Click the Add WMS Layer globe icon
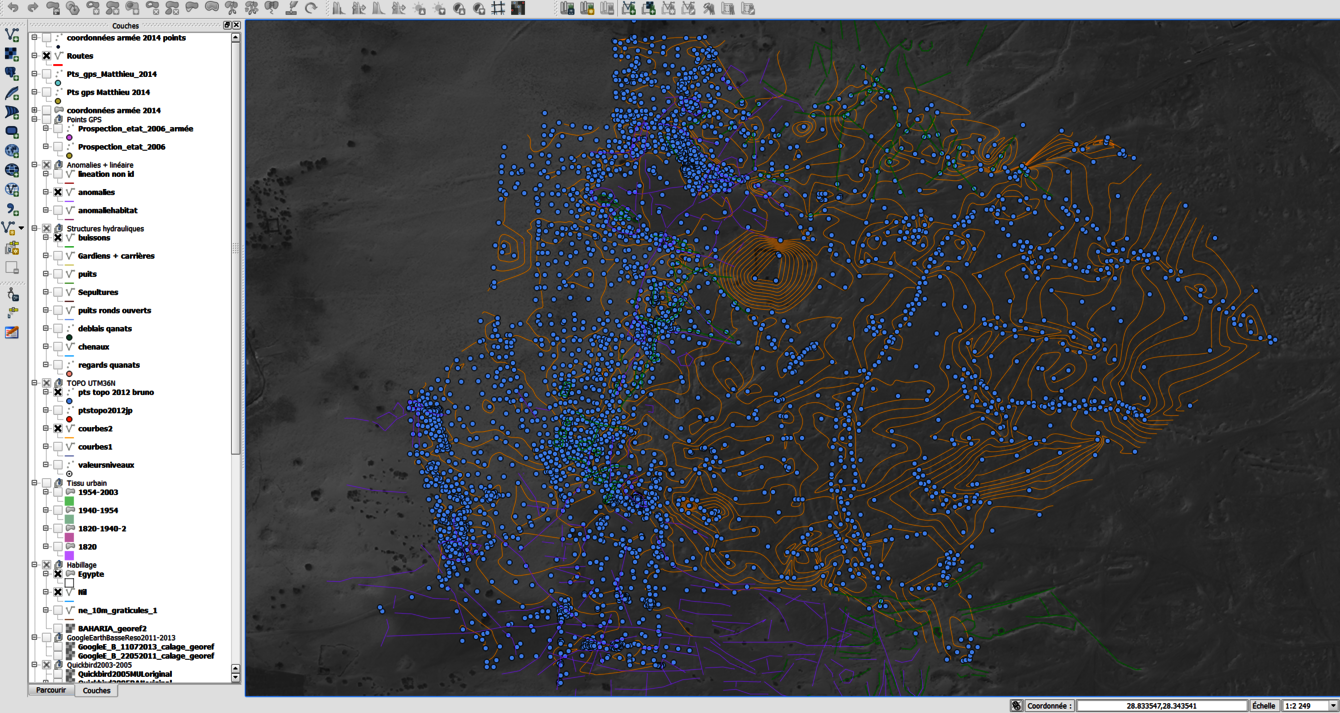Screen dimensions: 1340x713 12,151
